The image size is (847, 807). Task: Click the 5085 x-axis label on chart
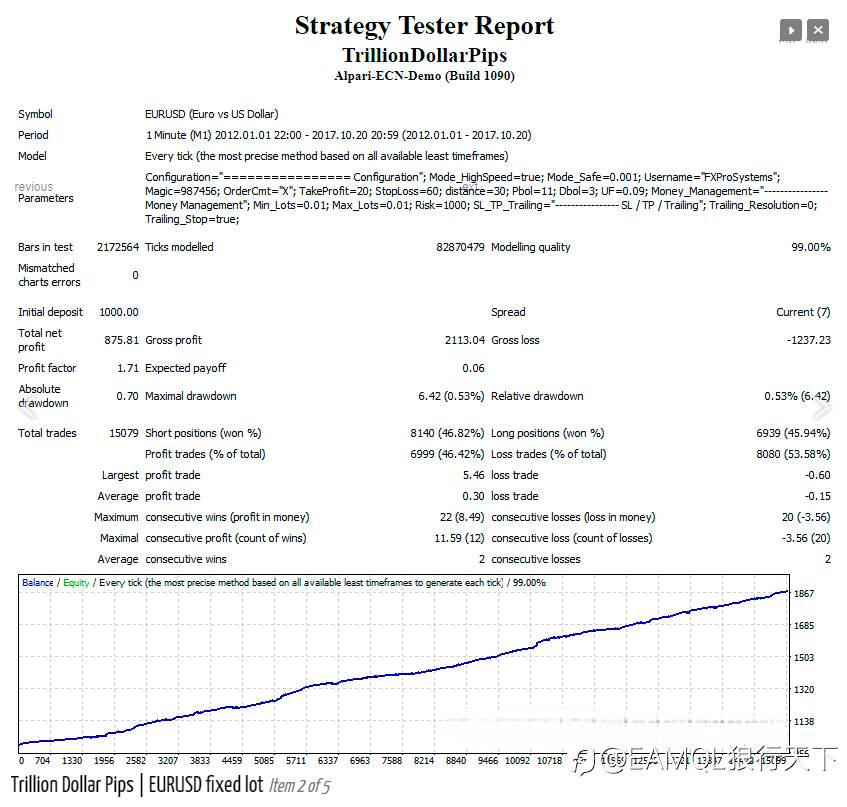(x=264, y=761)
